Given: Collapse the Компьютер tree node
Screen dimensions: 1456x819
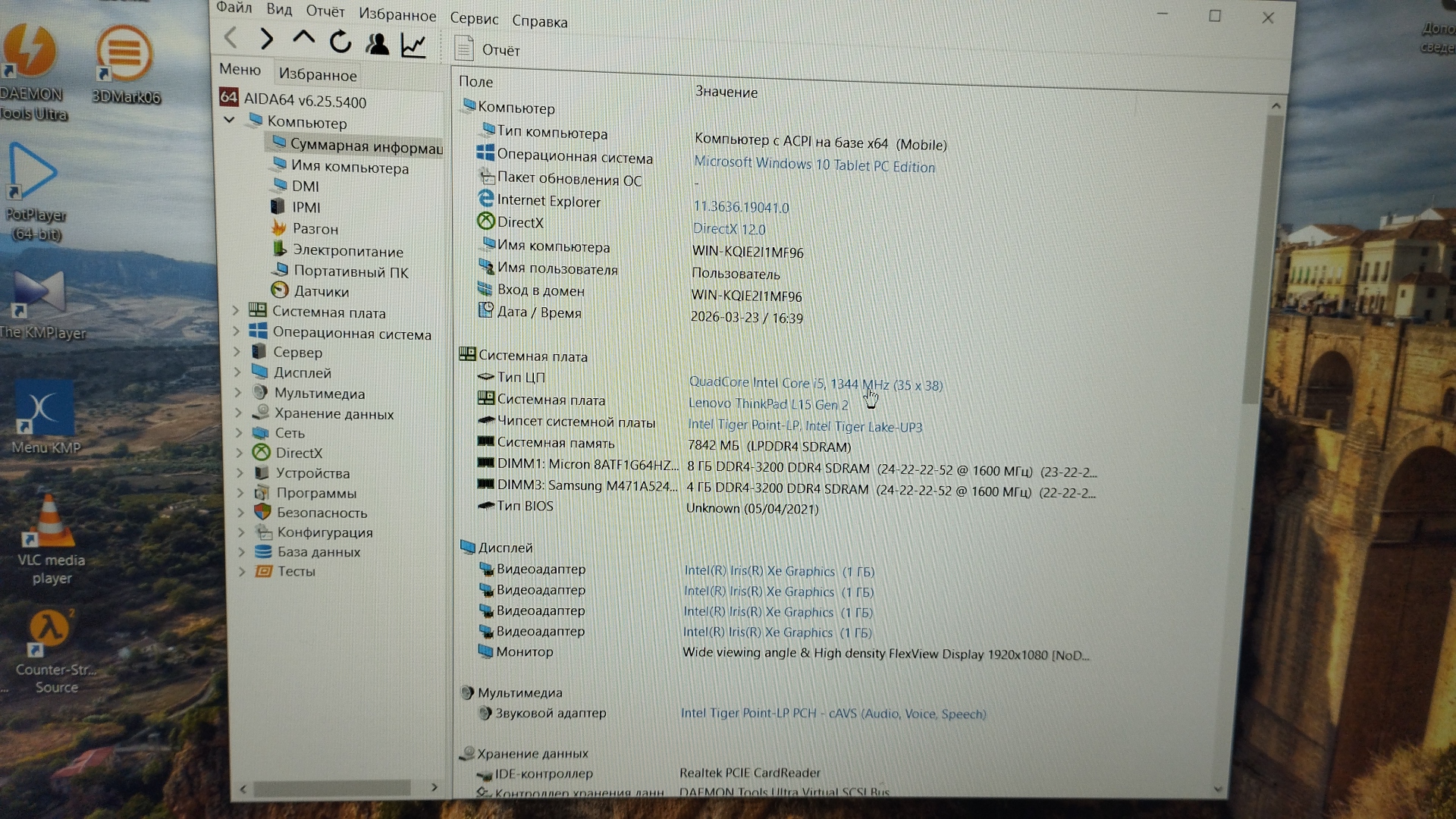Looking at the screenshot, I should (x=229, y=120).
